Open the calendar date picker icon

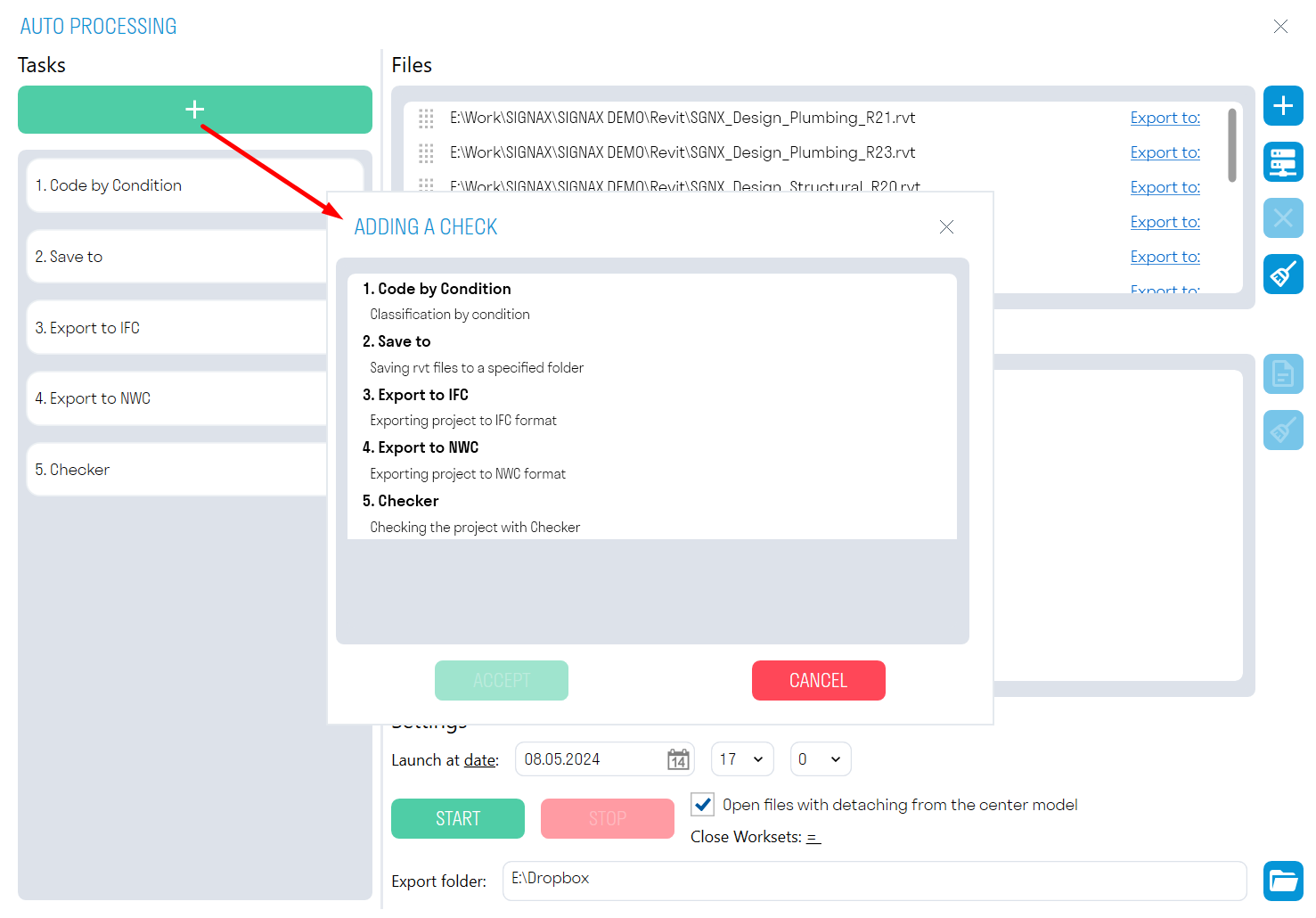678,759
